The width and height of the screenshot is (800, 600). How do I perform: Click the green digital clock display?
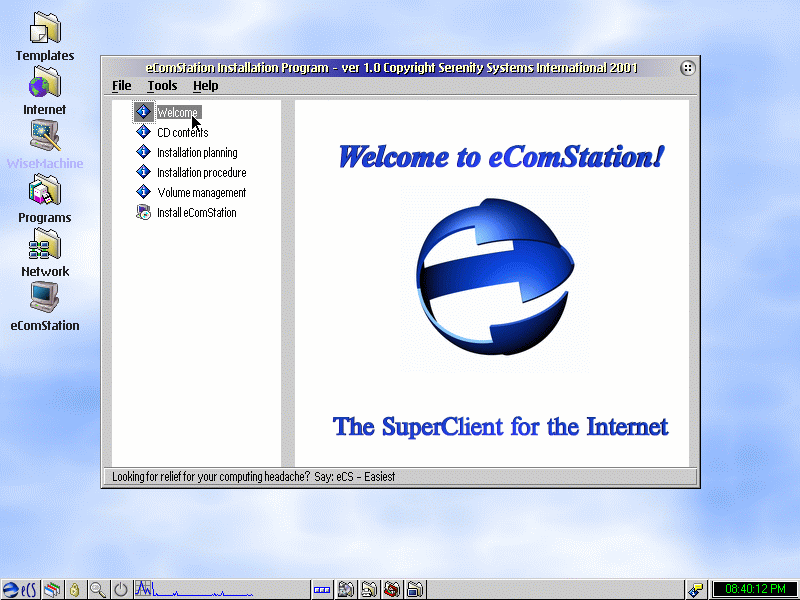(x=755, y=589)
